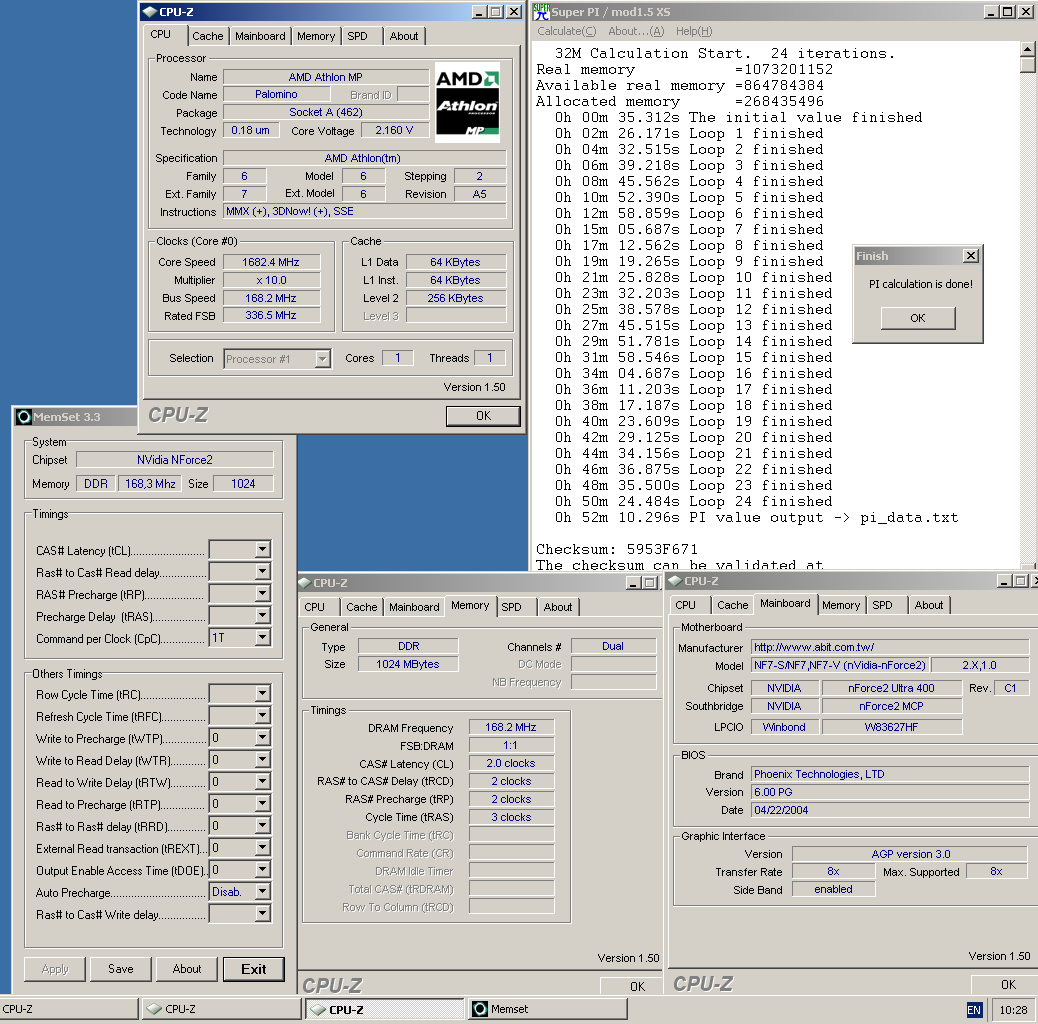
Task: Click Core Speed value 1682.4 MHz
Action: tap(271, 262)
